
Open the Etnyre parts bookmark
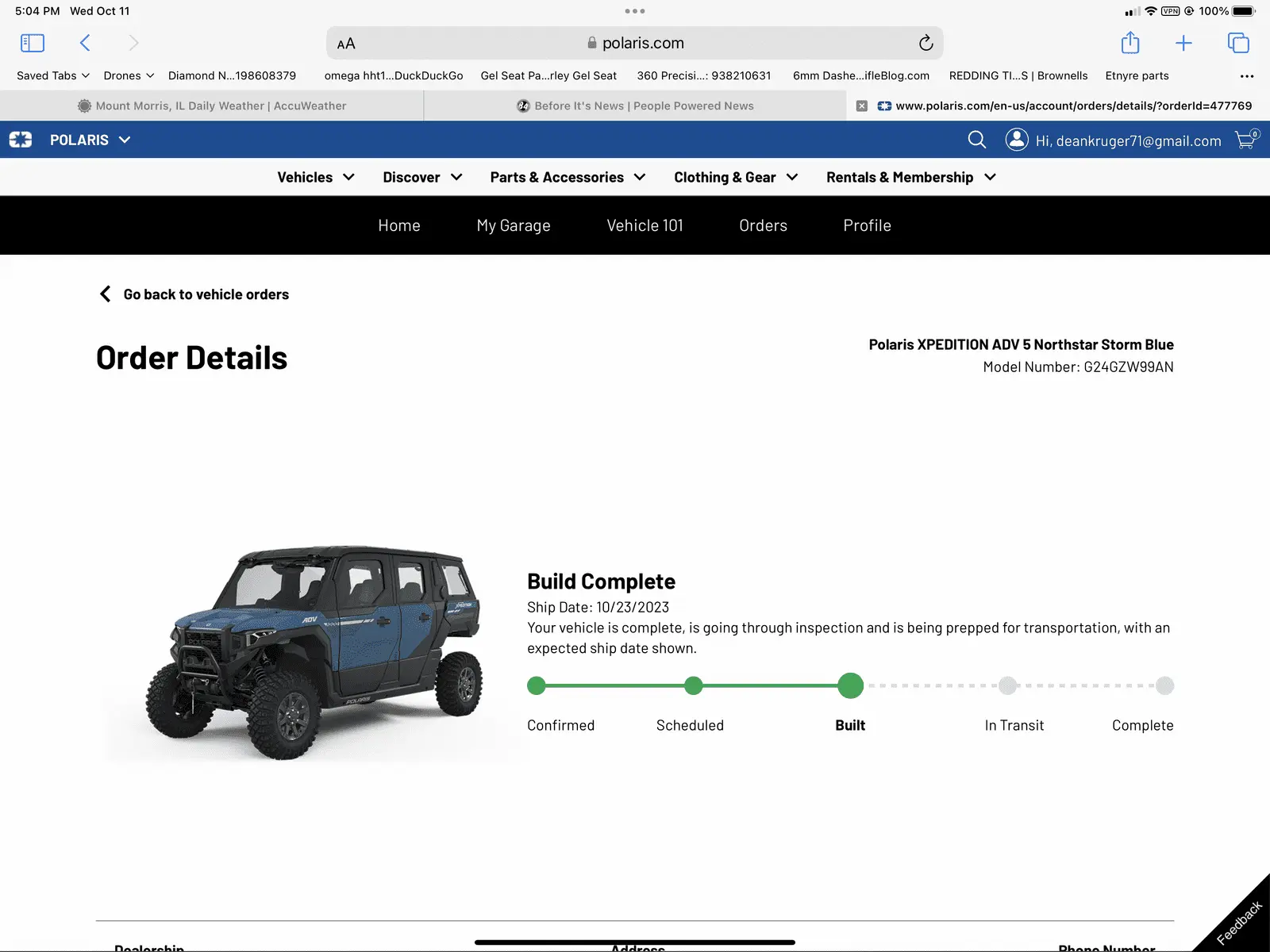coord(1137,75)
